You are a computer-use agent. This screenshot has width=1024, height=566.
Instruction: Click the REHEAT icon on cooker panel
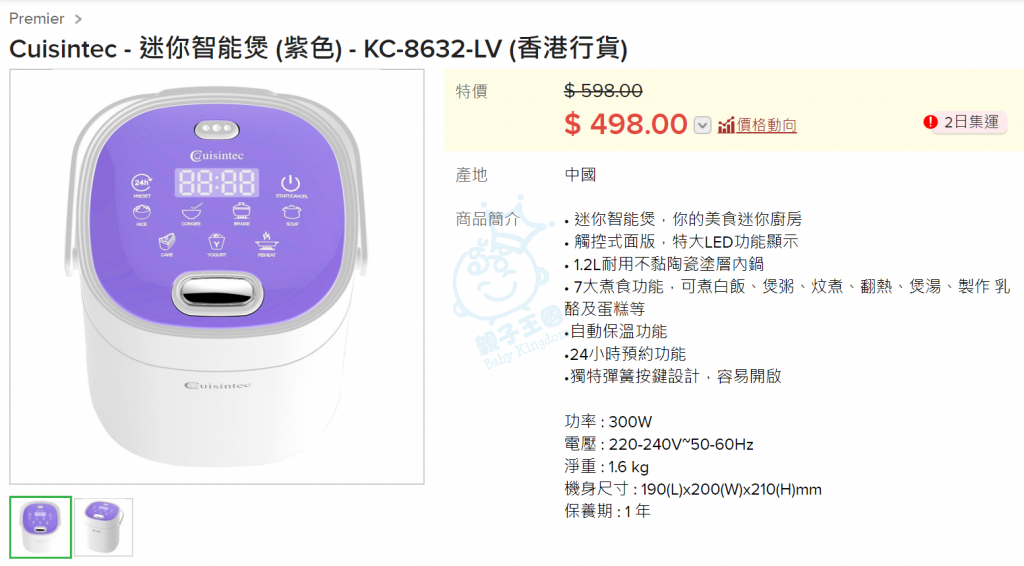coord(266,245)
